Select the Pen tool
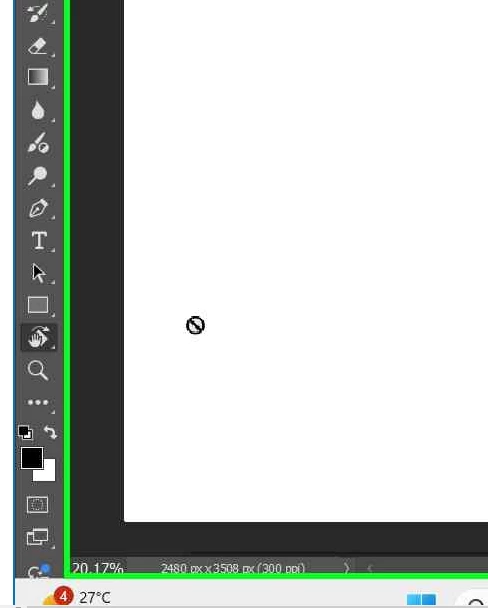Viewport: 488px width, 608px height. click(x=38, y=209)
